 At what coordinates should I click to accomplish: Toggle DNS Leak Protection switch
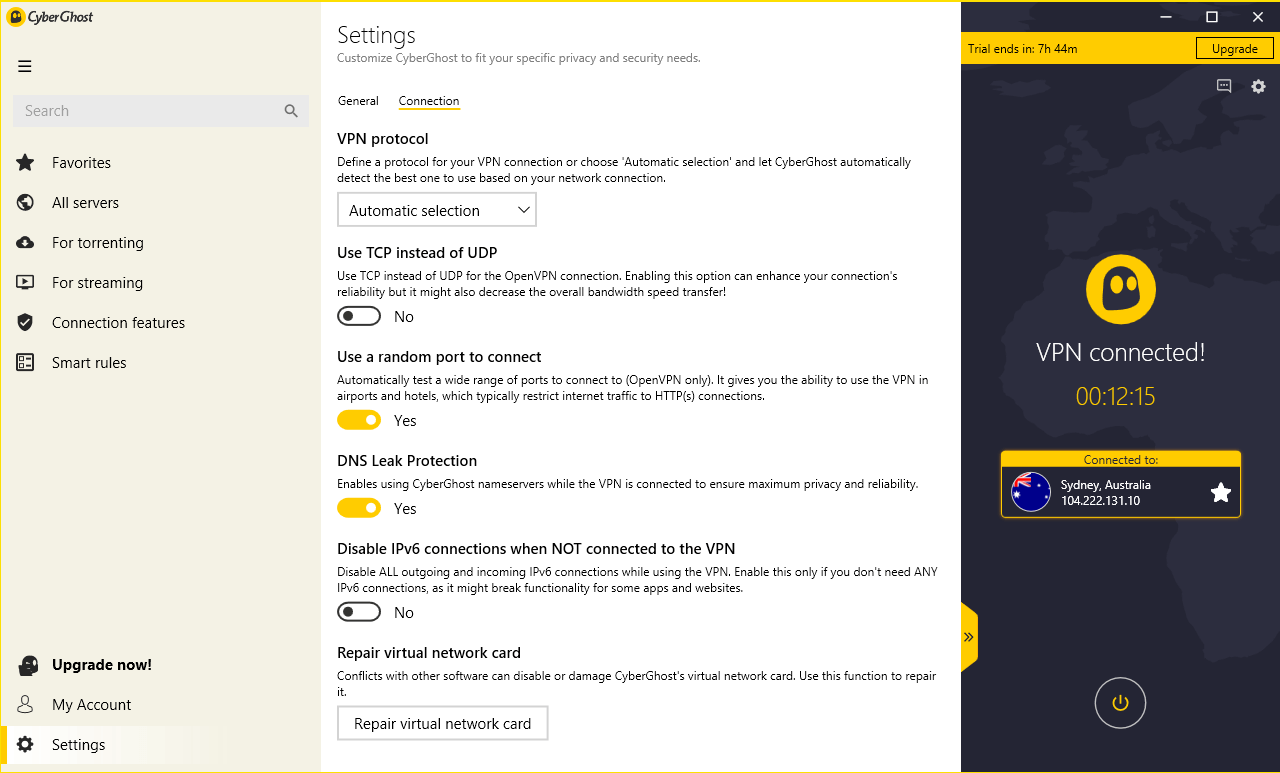coord(359,509)
